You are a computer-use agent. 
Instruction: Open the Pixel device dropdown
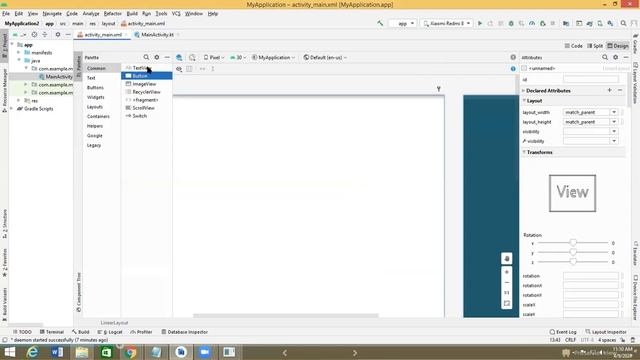(x=214, y=58)
